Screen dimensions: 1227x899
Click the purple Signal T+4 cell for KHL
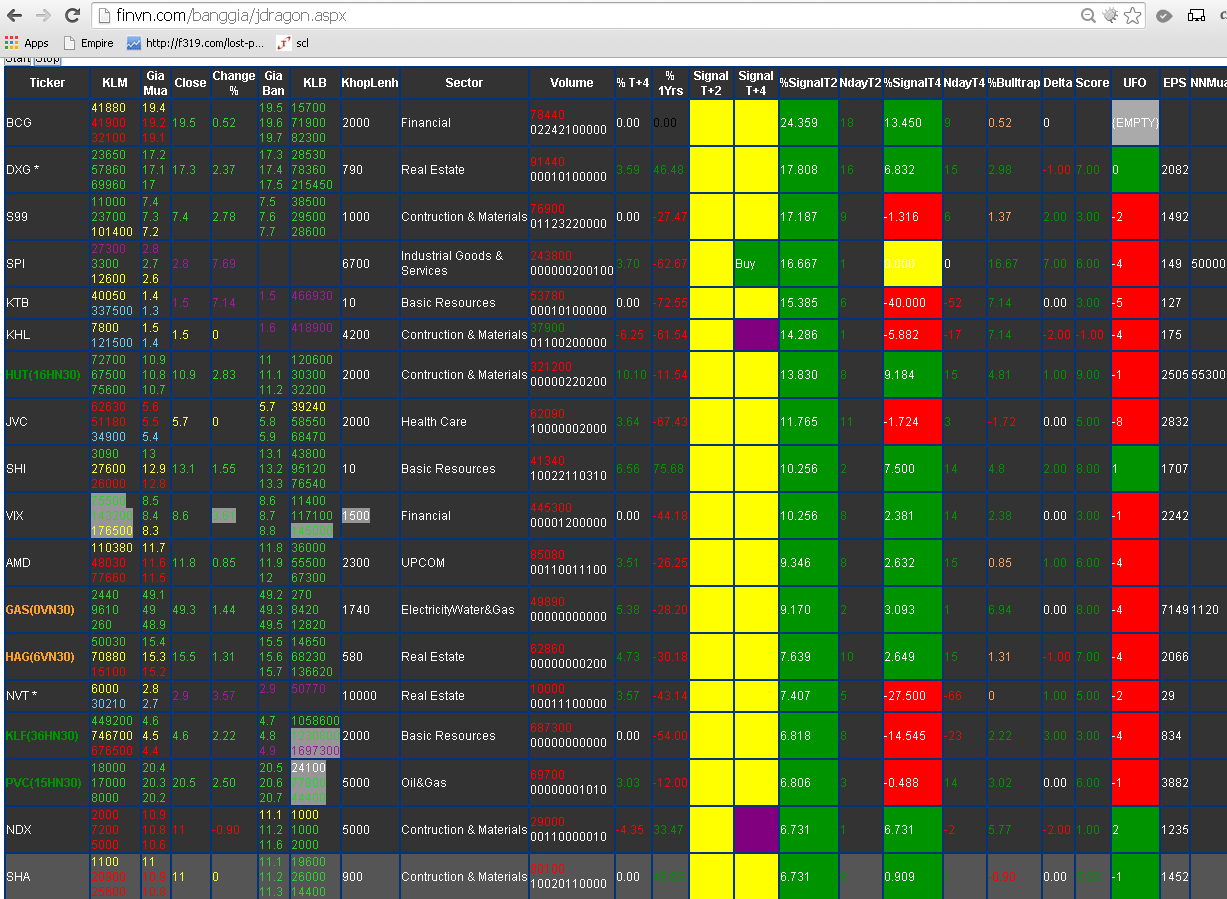(755, 335)
